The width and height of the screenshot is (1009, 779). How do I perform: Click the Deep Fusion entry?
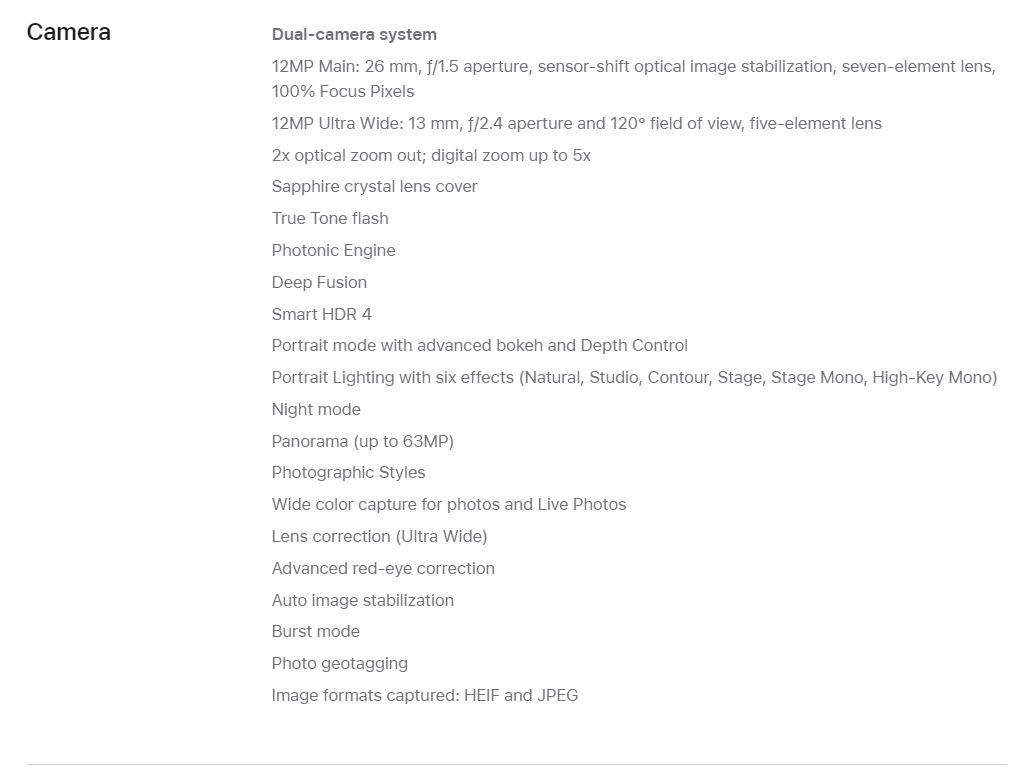pyautogui.click(x=319, y=282)
